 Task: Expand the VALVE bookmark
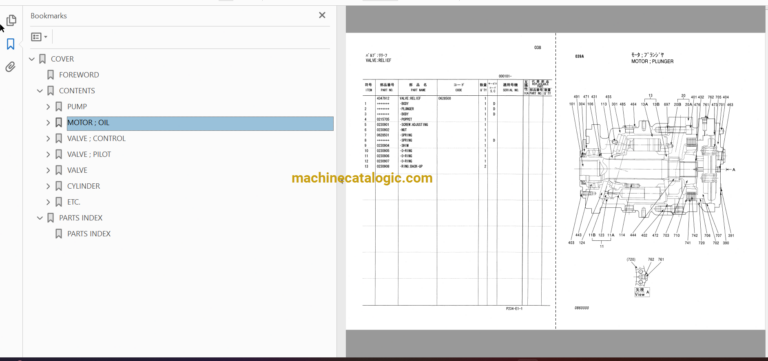(48, 170)
